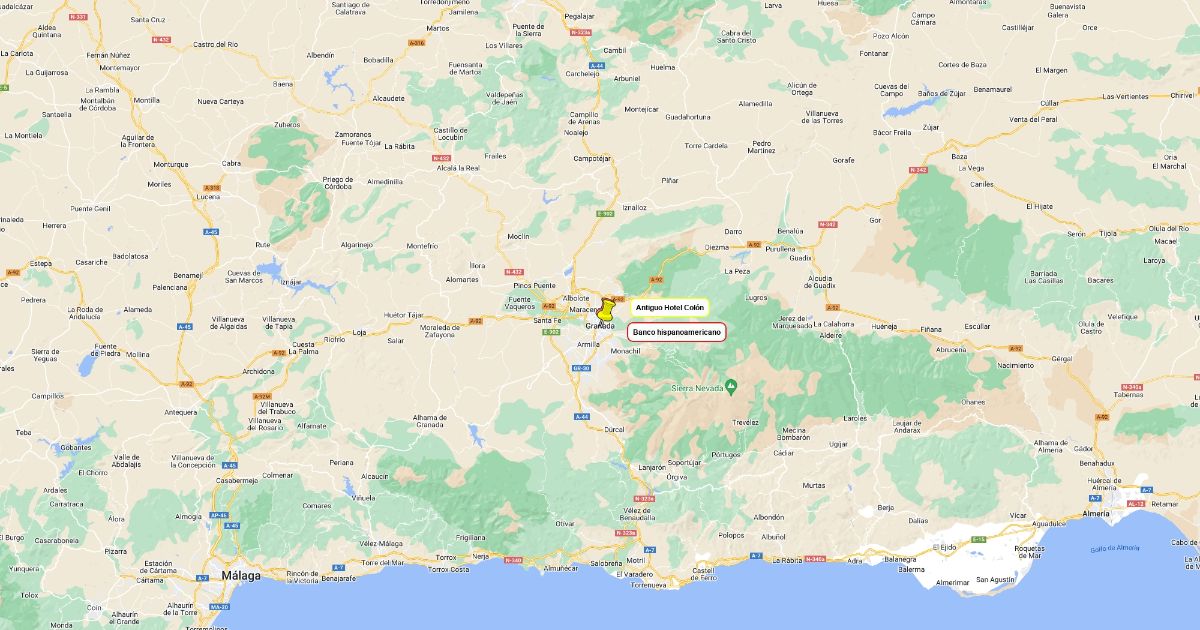1200x630 pixels.
Task: Click the Almuñécar town label
Action: click(561, 567)
